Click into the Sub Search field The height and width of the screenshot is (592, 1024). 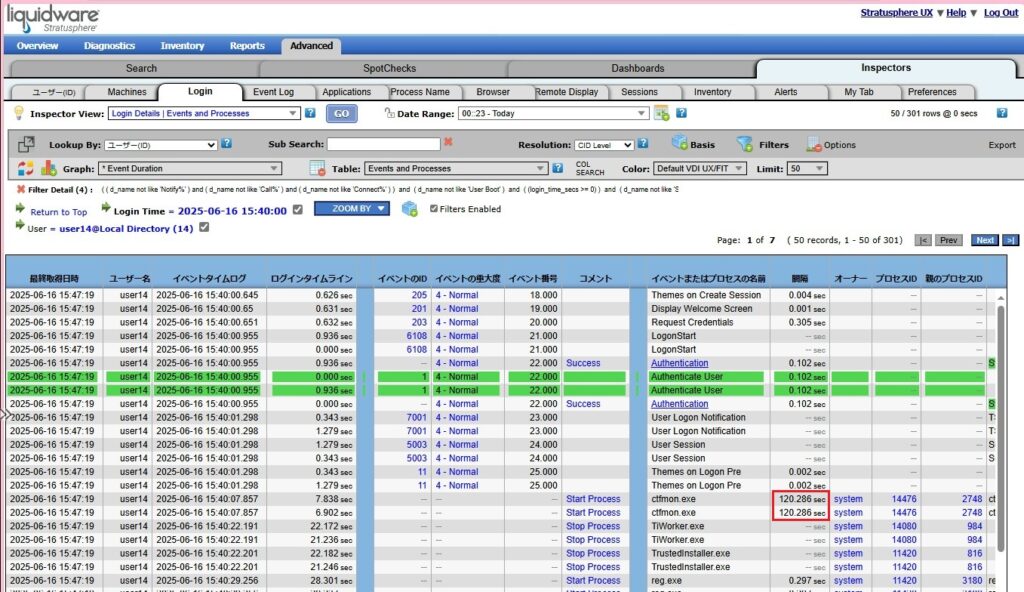tap(383, 144)
